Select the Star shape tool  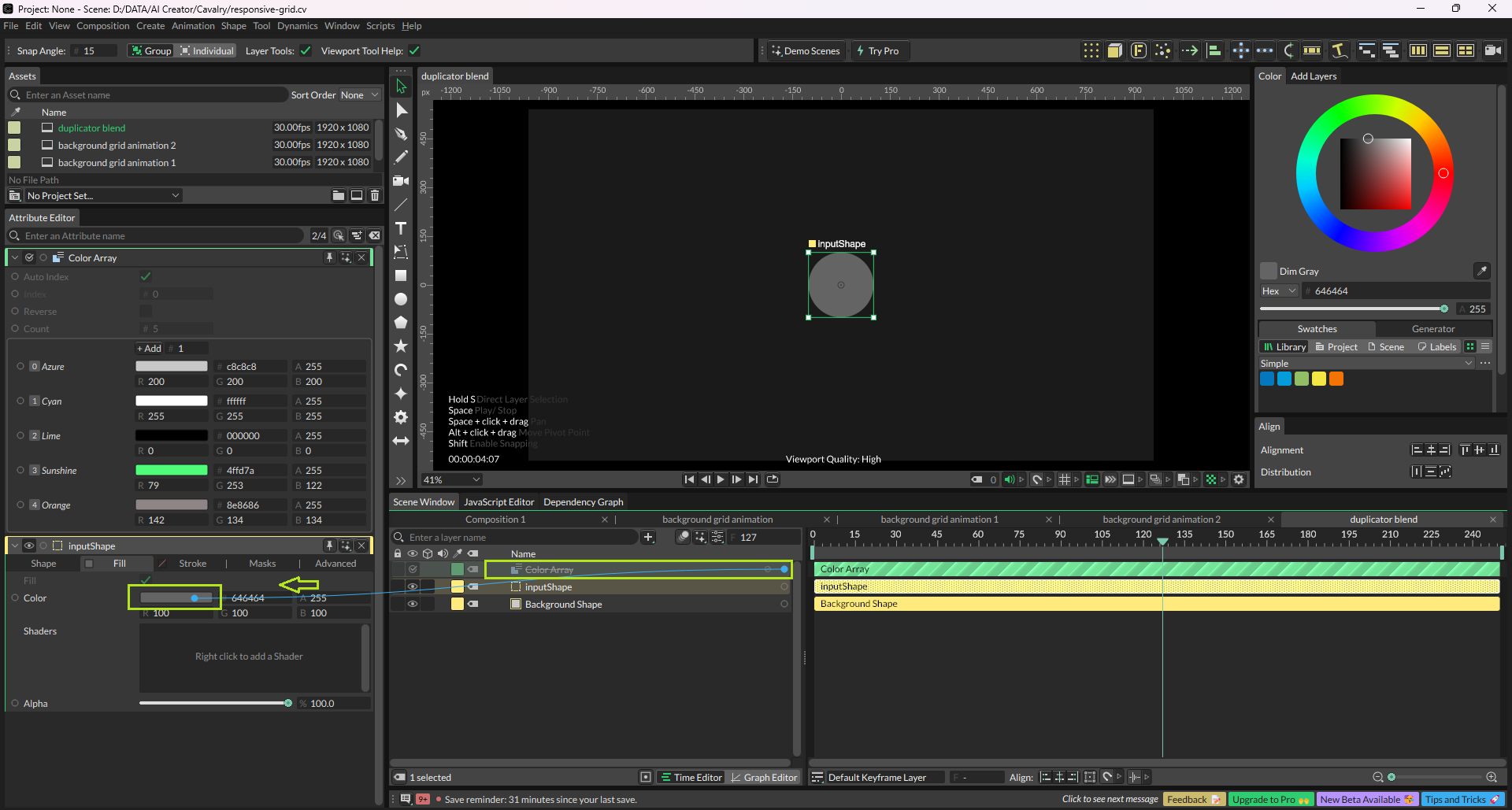pyautogui.click(x=401, y=346)
